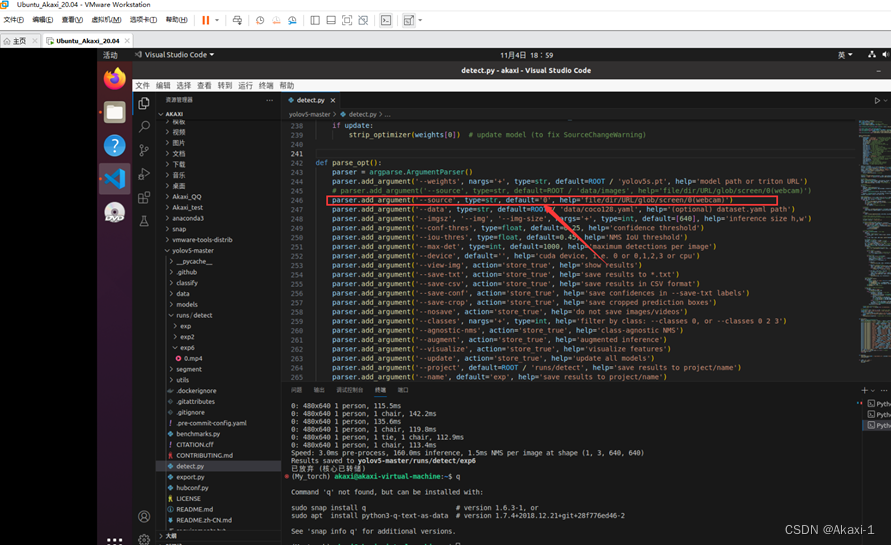The height and width of the screenshot is (545, 891).
Task: Enter VMware full screen mode
Action: click(347, 20)
